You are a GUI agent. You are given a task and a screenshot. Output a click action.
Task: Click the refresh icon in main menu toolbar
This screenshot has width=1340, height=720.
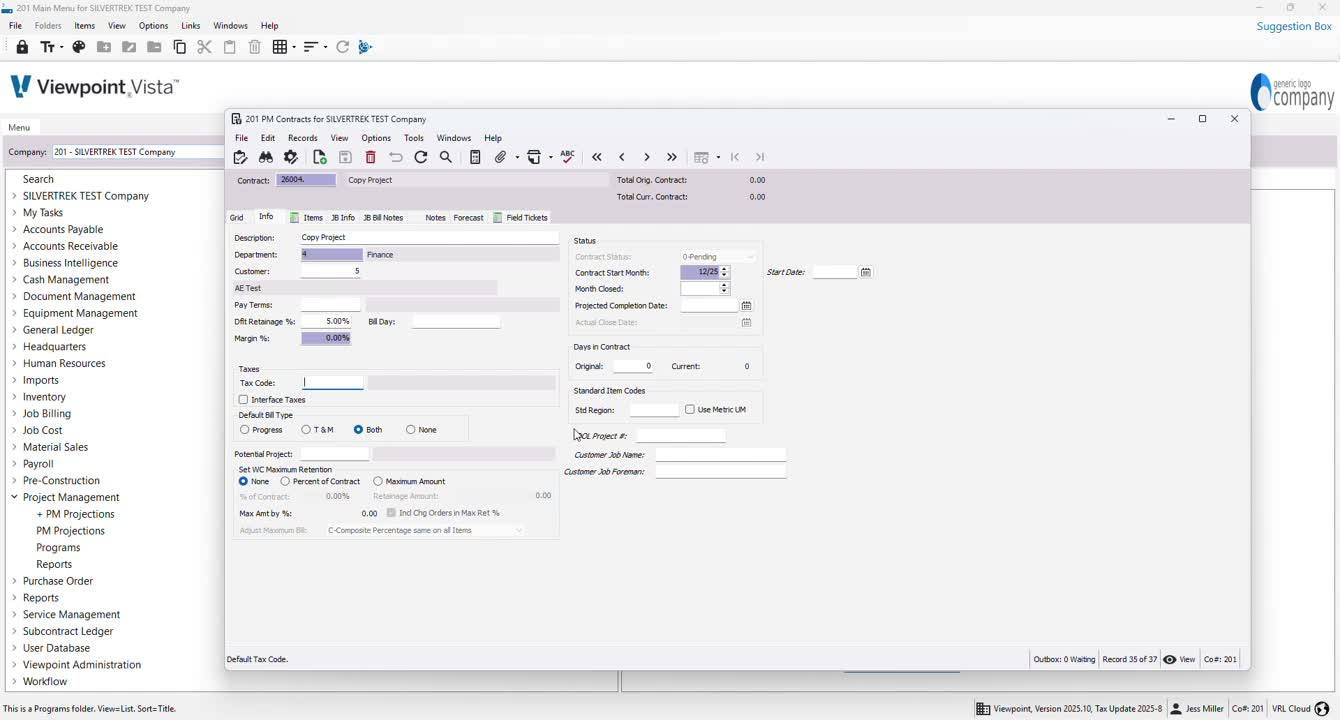pos(343,47)
